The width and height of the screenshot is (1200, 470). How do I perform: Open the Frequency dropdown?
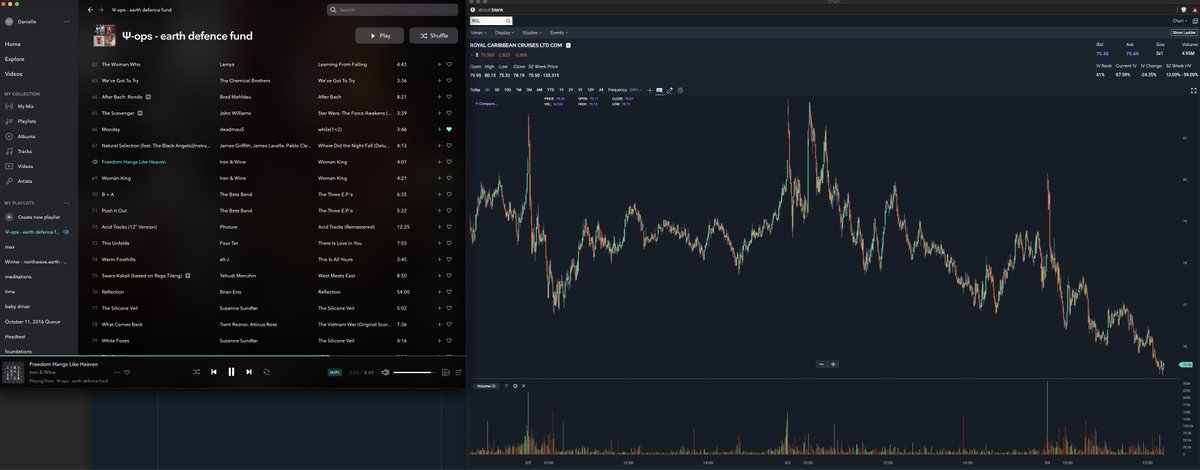click(x=627, y=90)
